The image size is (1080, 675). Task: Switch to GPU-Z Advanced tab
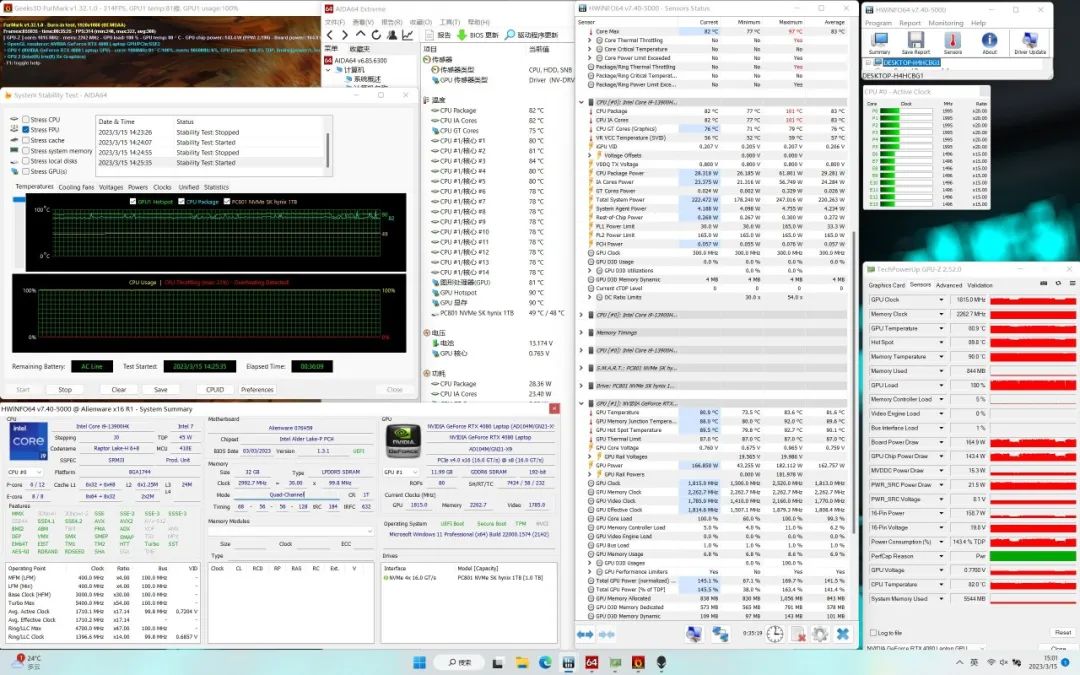tap(948, 285)
